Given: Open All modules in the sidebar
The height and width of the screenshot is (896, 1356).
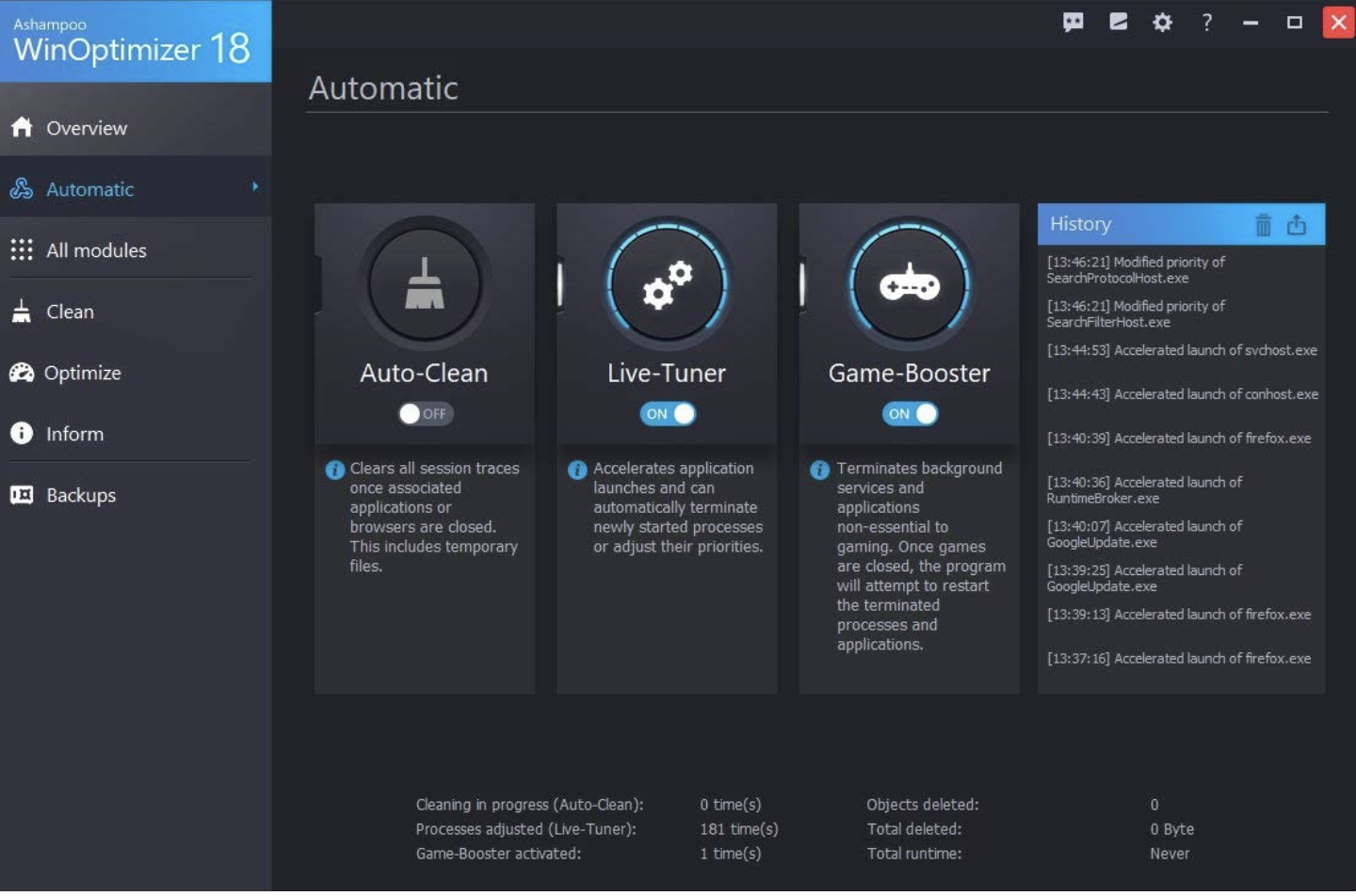Looking at the screenshot, I should coord(136,249).
